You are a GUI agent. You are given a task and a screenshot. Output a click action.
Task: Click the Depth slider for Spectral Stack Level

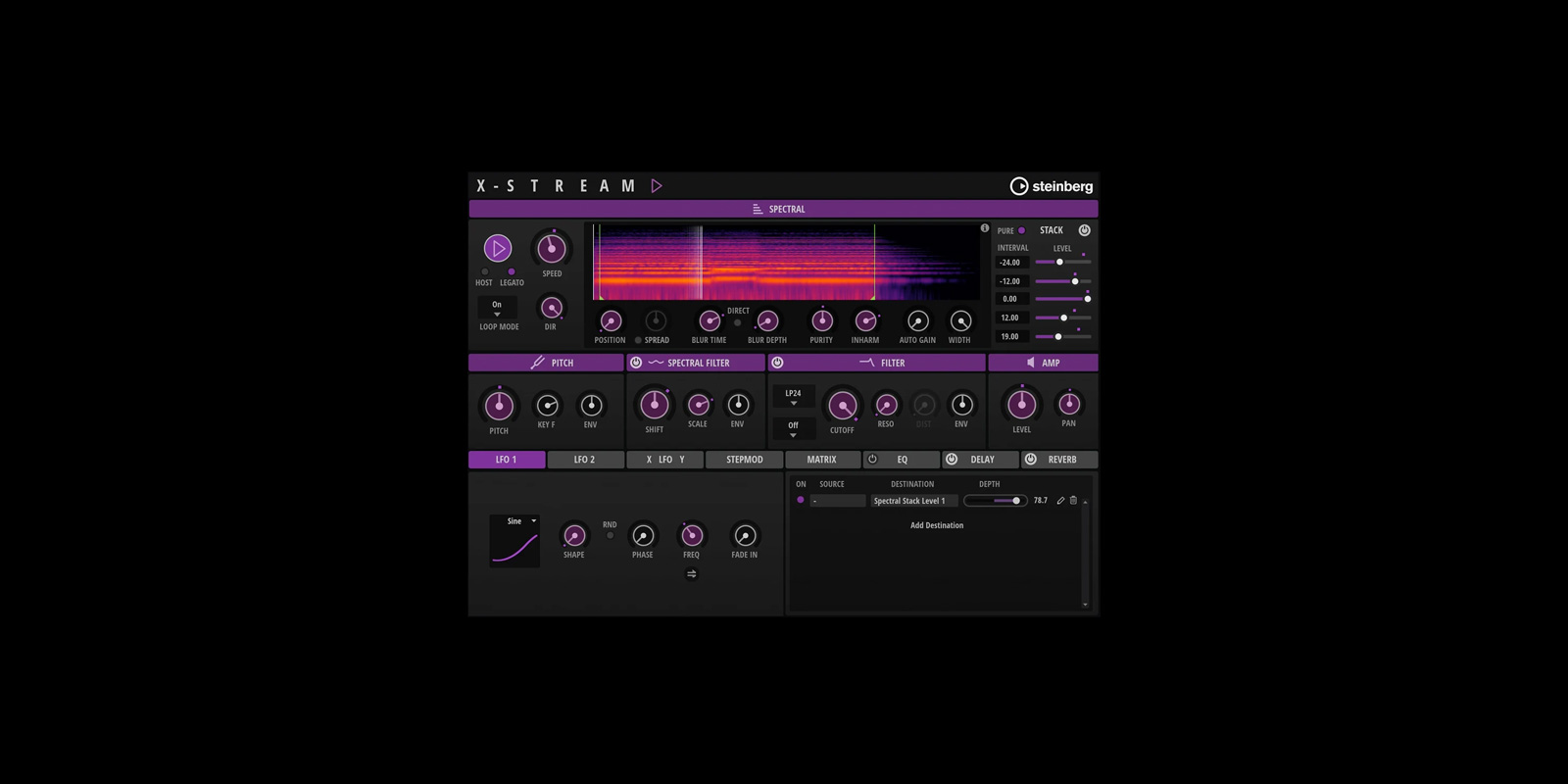995,501
